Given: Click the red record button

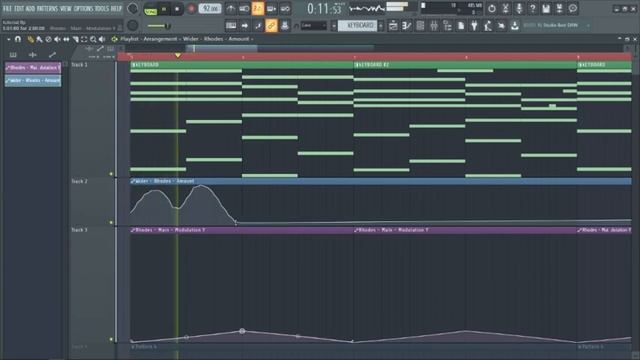Looking at the screenshot, I should pyautogui.click(x=191, y=9).
